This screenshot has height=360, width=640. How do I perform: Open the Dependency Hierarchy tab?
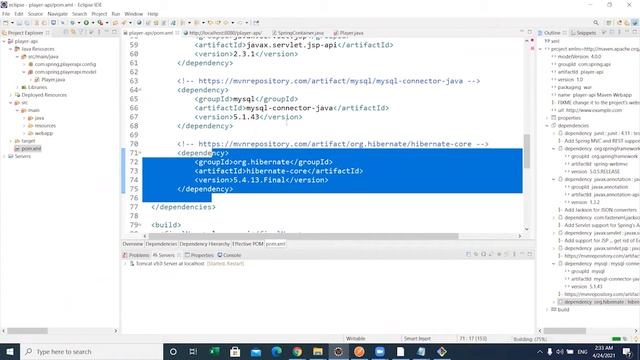(204, 244)
